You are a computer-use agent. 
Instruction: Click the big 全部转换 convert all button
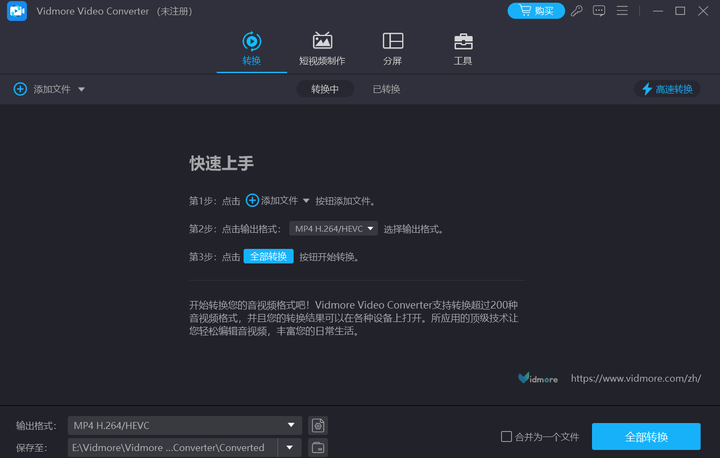point(646,436)
